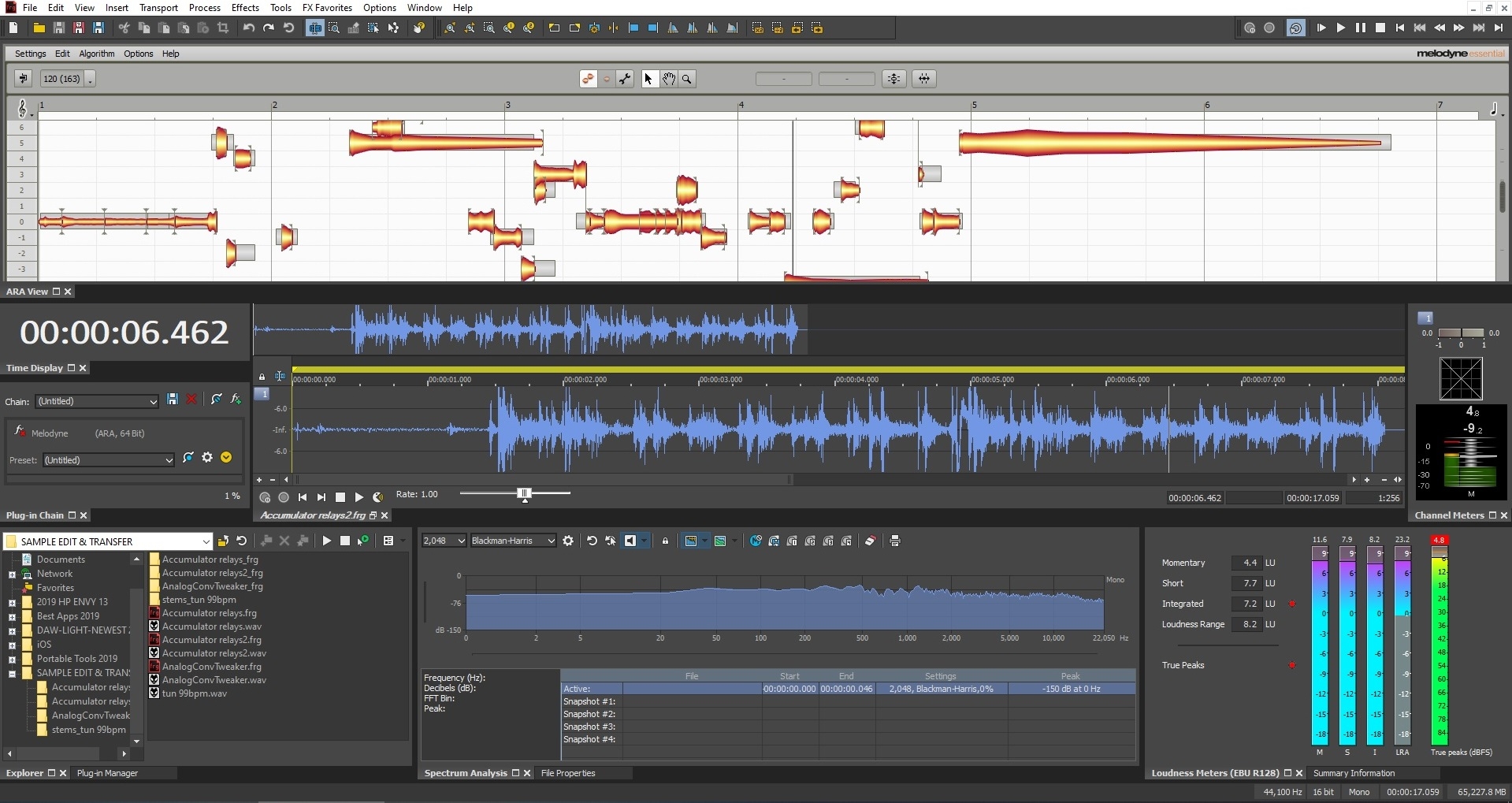Click the Melodyne wrench note assignment icon
Viewport: 1512px width, 803px height.
click(625, 79)
